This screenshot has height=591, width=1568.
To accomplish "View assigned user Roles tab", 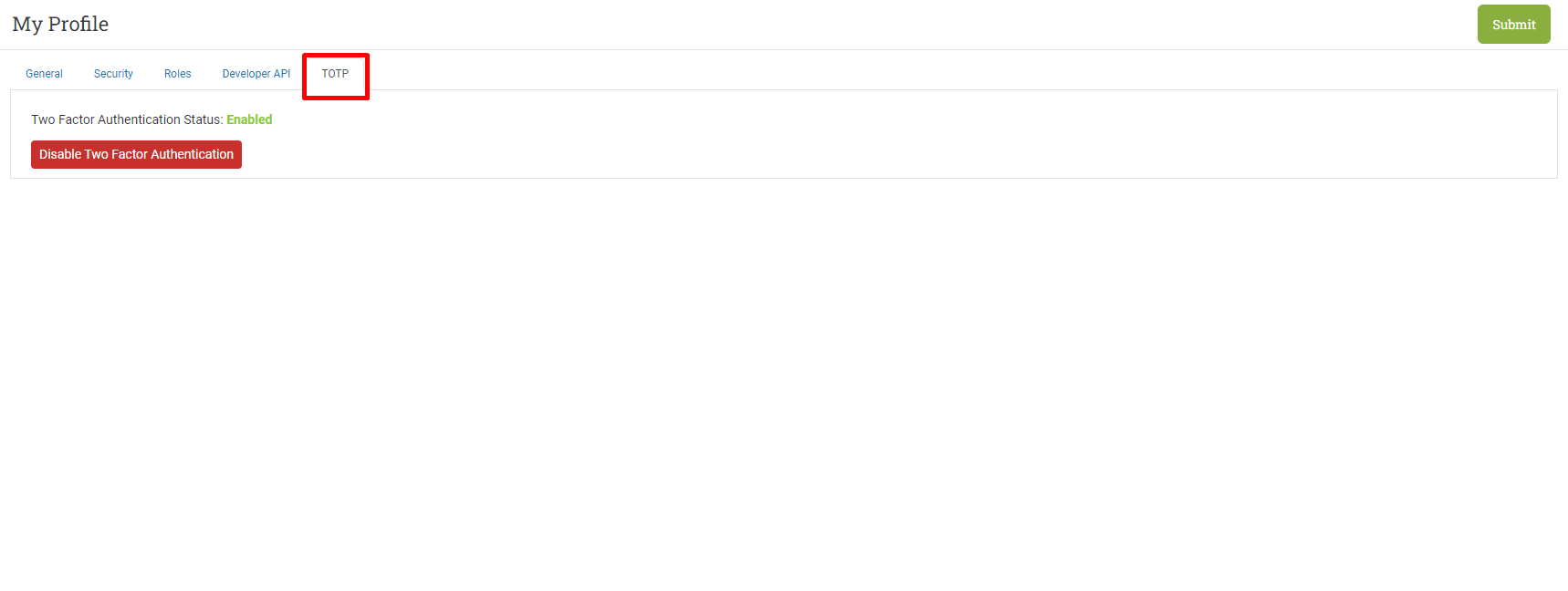I will coord(177,74).
